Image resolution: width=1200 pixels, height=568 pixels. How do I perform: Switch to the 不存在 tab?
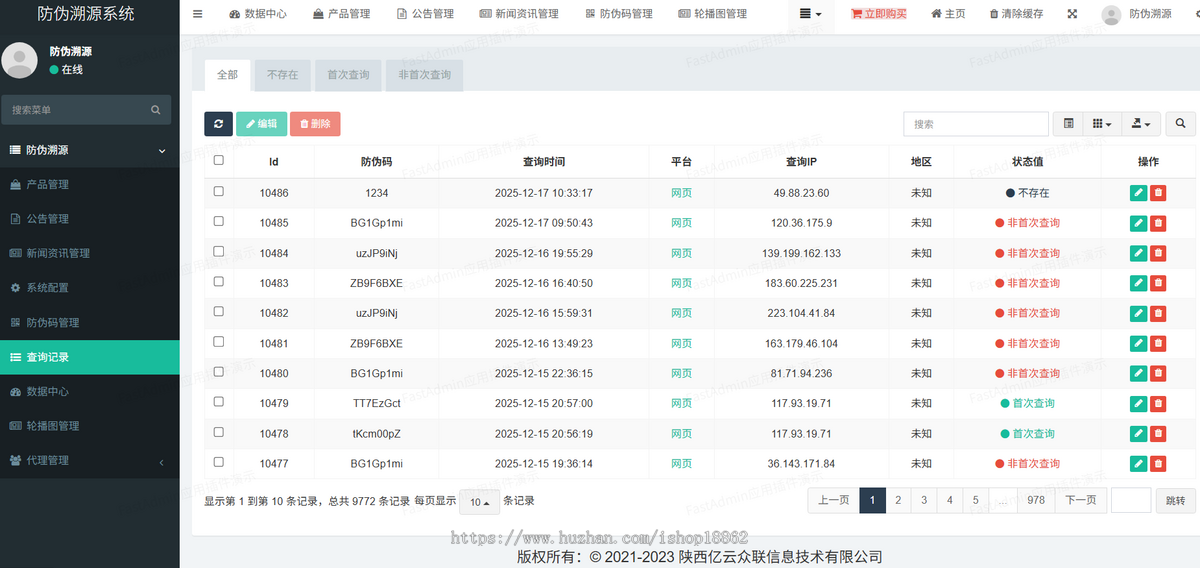click(283, 75)
